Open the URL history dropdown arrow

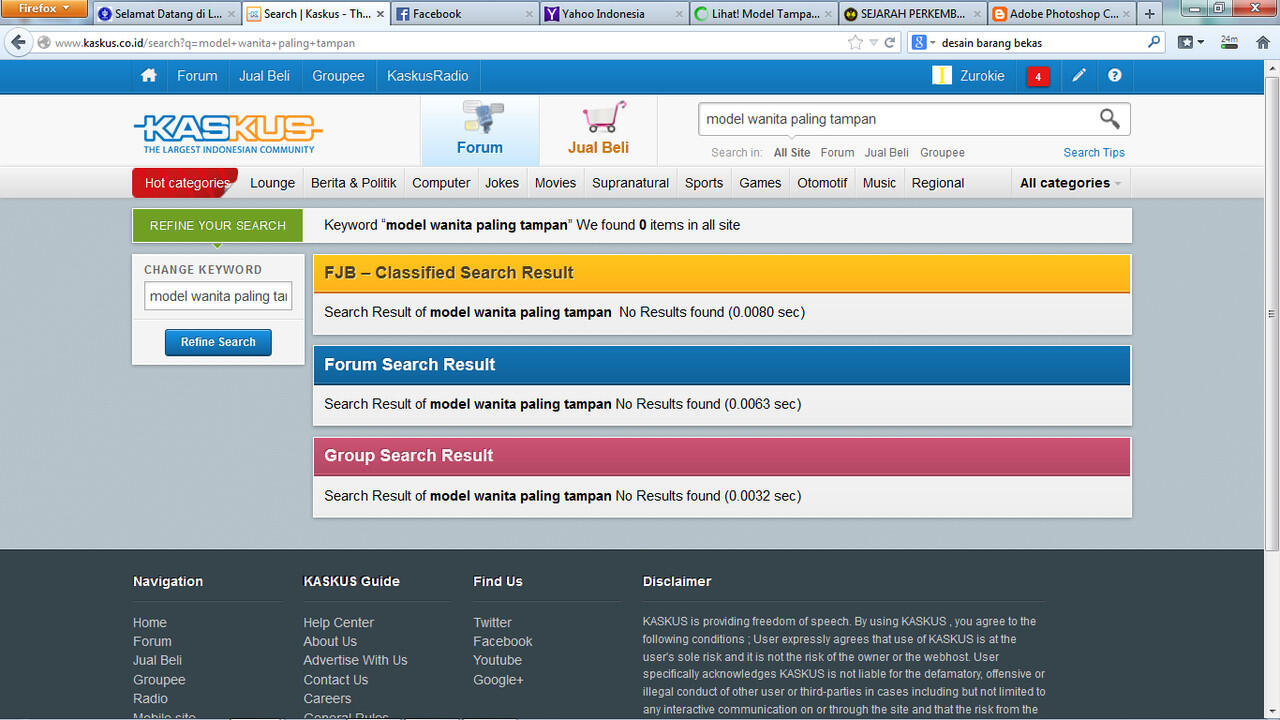[x=874, y=43]
